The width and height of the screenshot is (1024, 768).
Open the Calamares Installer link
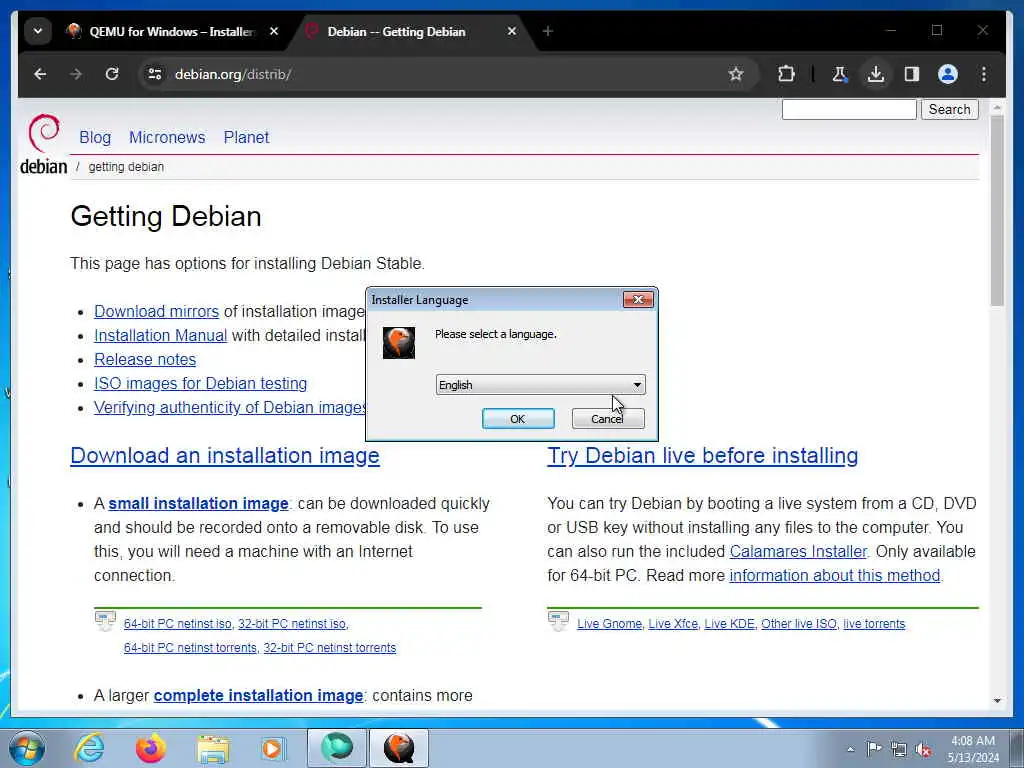coord(798,552)
